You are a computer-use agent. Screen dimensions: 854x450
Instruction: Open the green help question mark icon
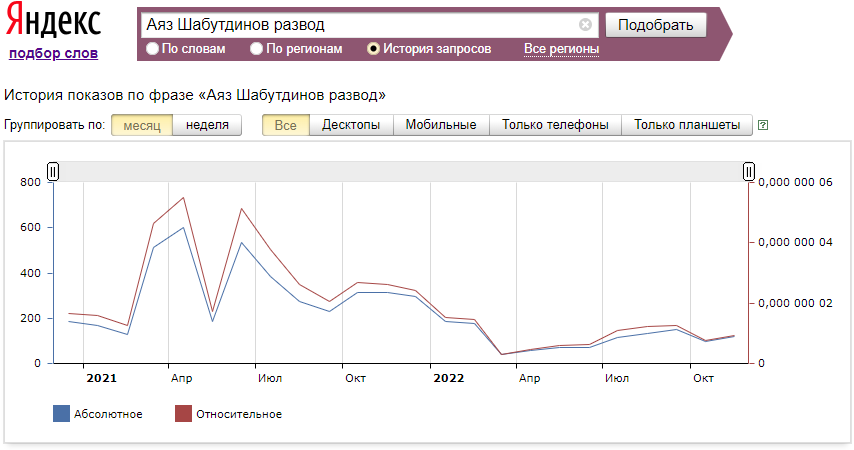pos(763,126)
